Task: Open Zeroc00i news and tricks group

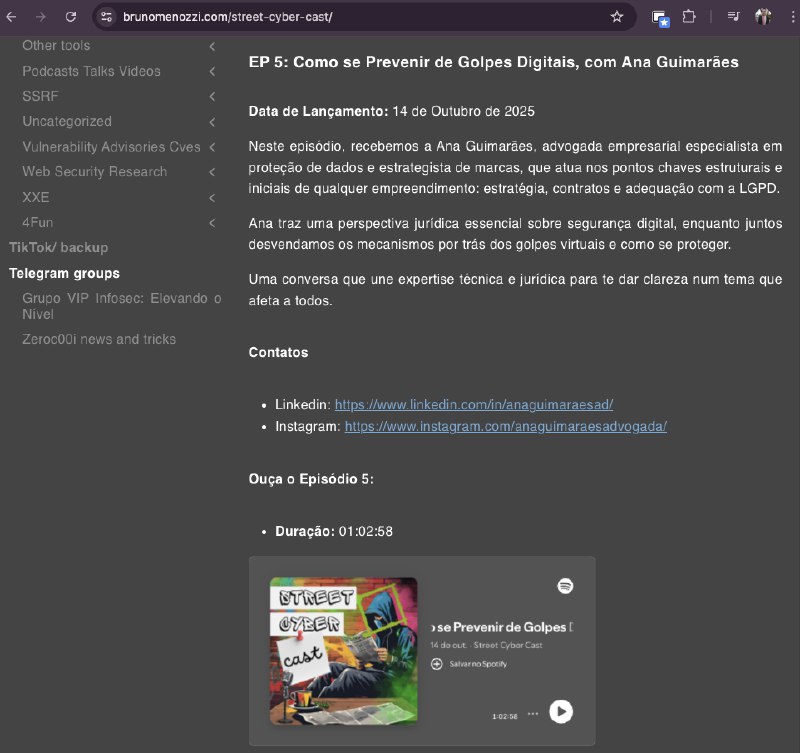Action: point(99,339)
